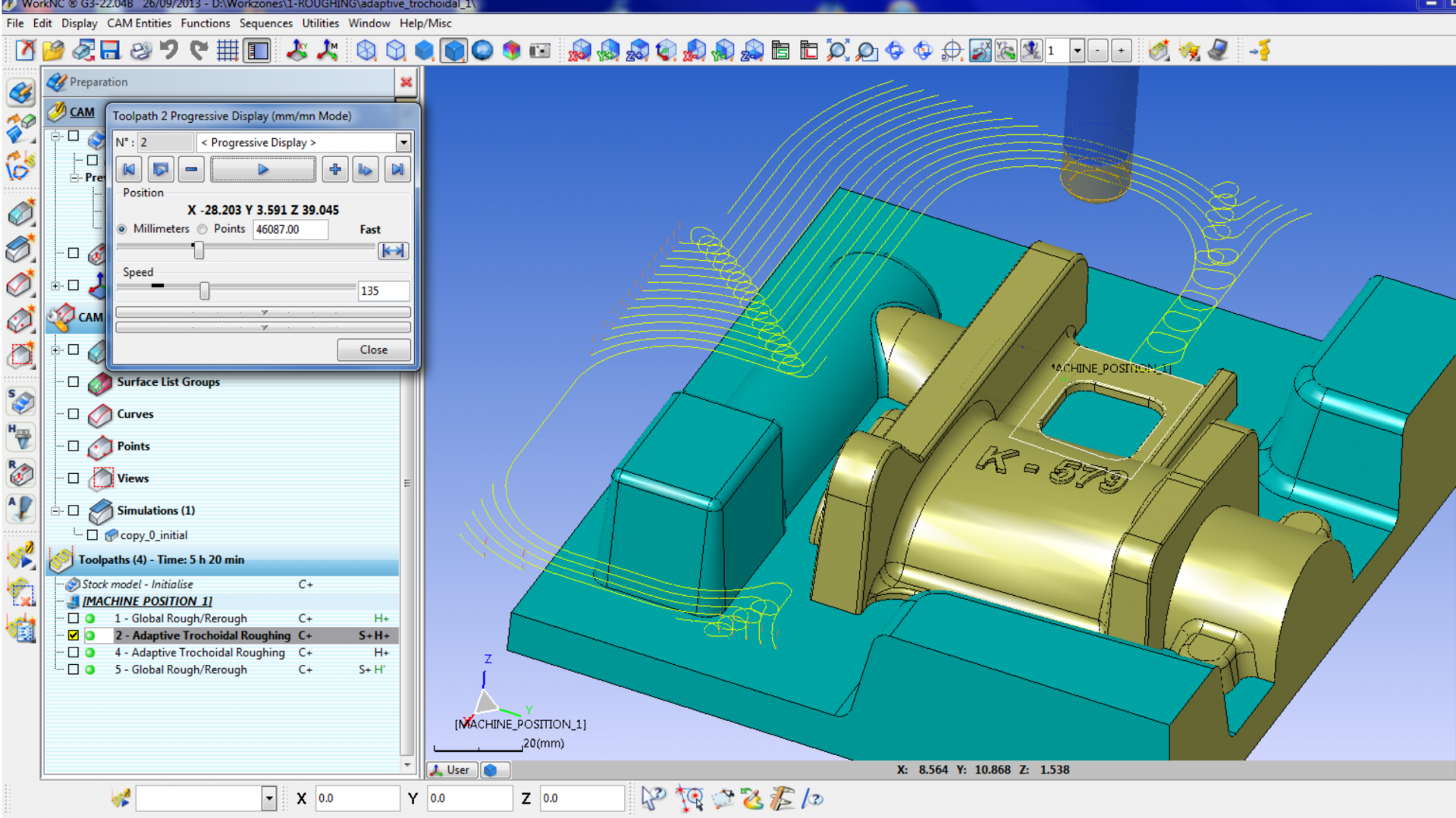1456x818 pixels.
Task: Click the Speed slider handle
Action: pyautogui.click(x=204, y=290)
